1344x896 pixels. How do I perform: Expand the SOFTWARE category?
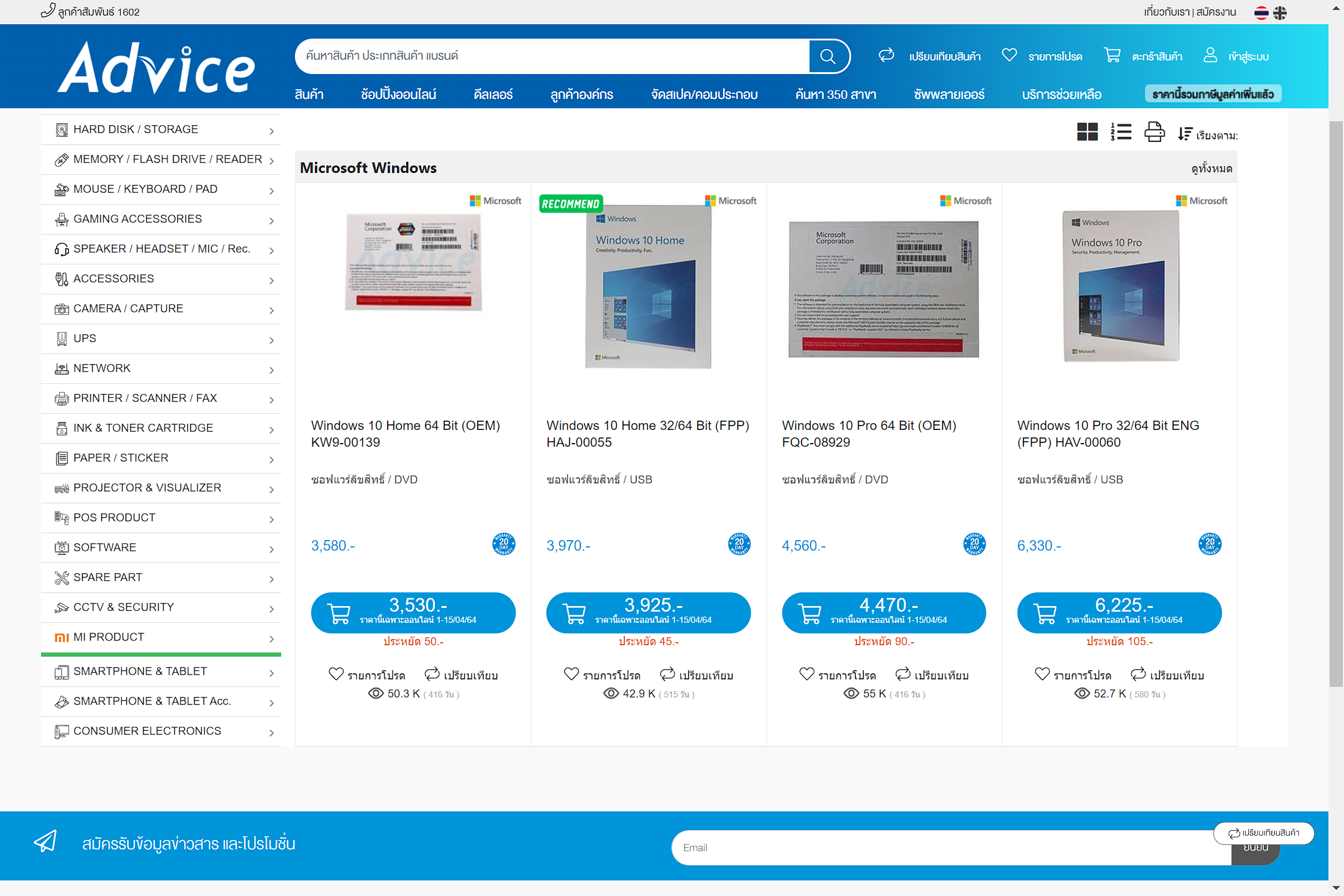(x=161, y=548)
